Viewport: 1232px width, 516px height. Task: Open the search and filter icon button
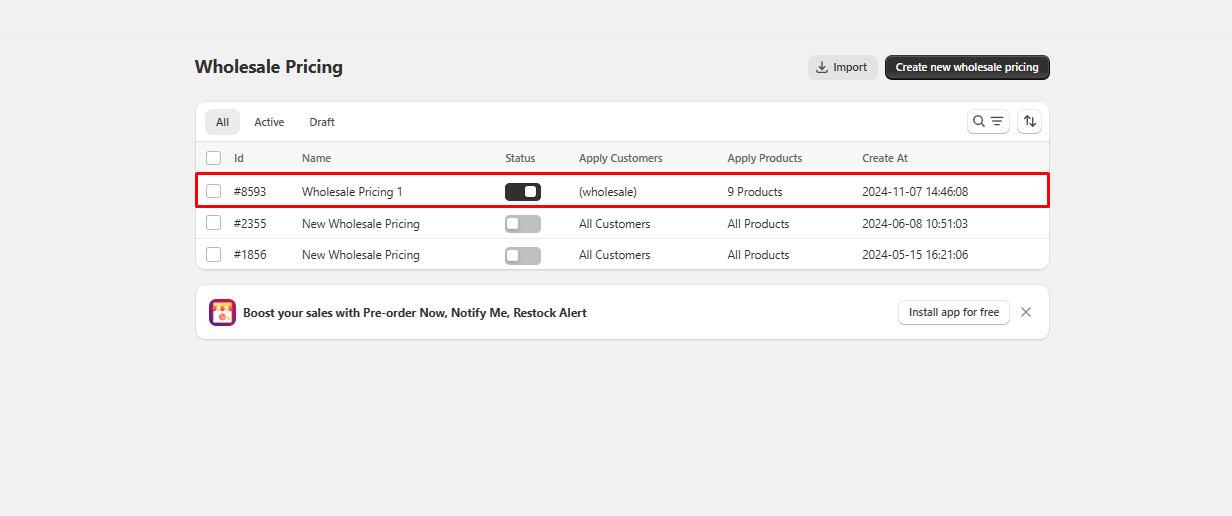click(x=988, y=121)
